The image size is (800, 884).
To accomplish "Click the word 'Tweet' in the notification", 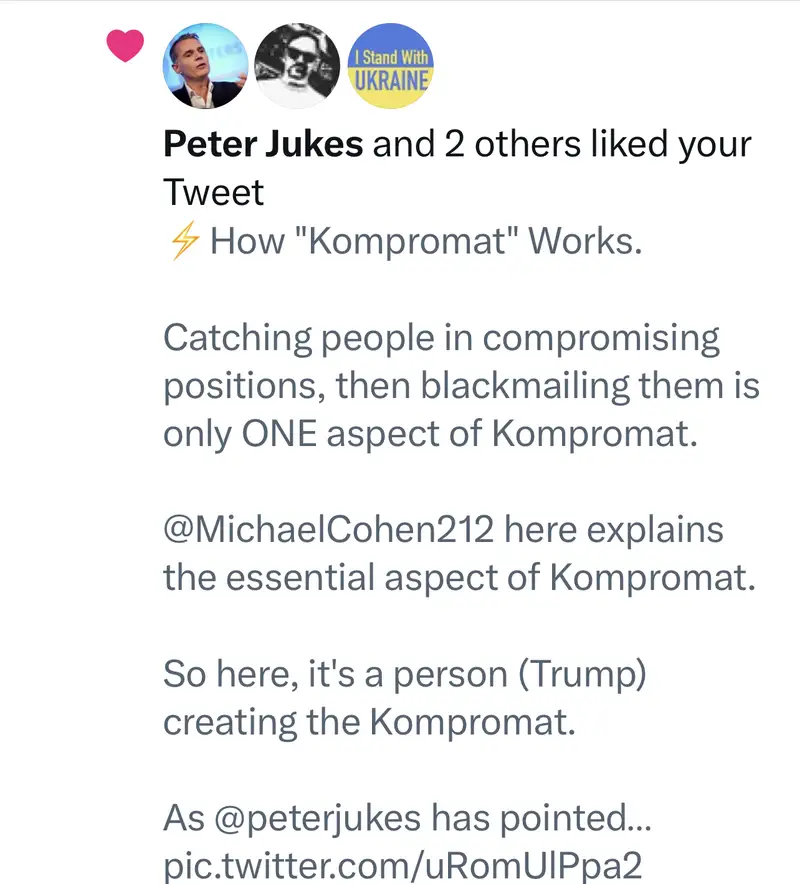I will coord(213,192).
